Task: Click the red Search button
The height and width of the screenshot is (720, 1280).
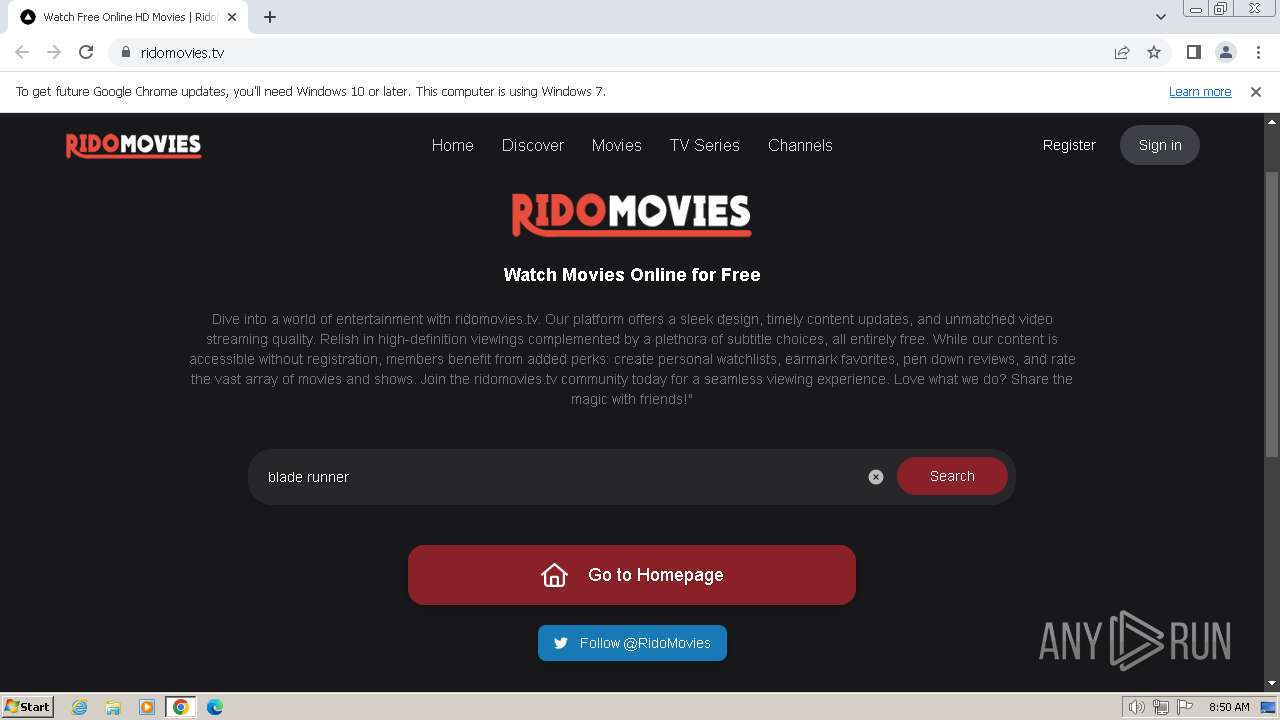Action: tap(952, 476)
